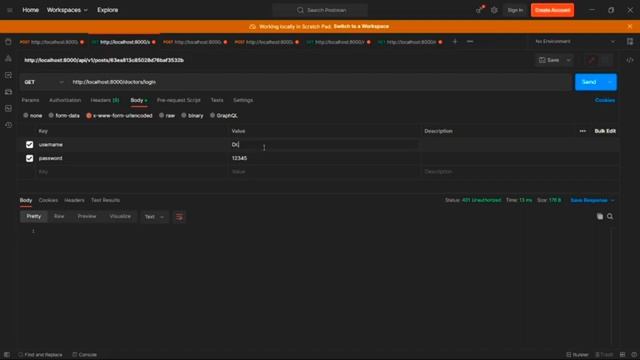Add a new request tab with plus icon
This screenshot has height=360, width=640.
(x=455, y=41)
